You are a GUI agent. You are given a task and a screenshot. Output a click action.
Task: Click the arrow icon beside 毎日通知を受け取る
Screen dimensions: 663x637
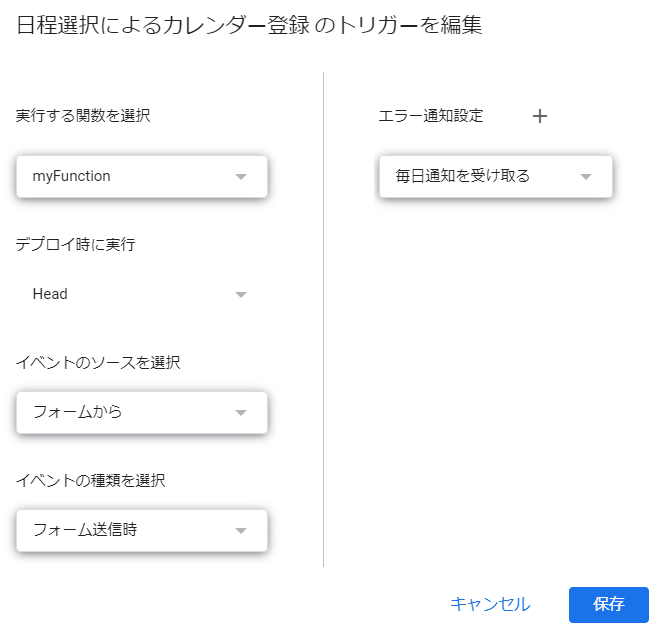coord(586,177)
